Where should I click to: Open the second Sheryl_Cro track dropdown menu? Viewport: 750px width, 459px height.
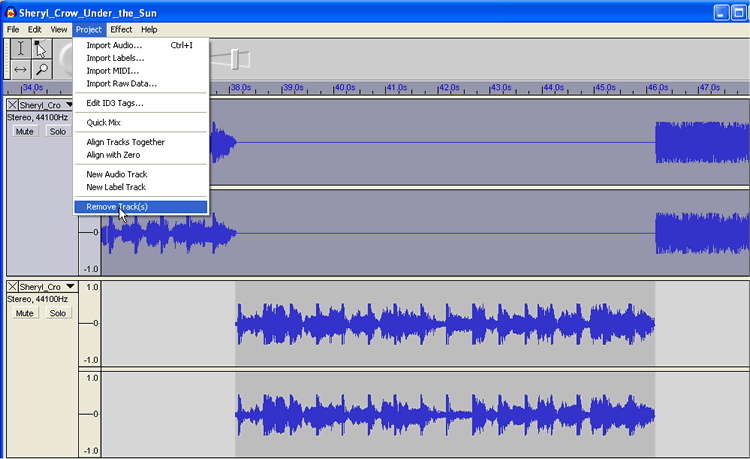[x=70, y=286]
